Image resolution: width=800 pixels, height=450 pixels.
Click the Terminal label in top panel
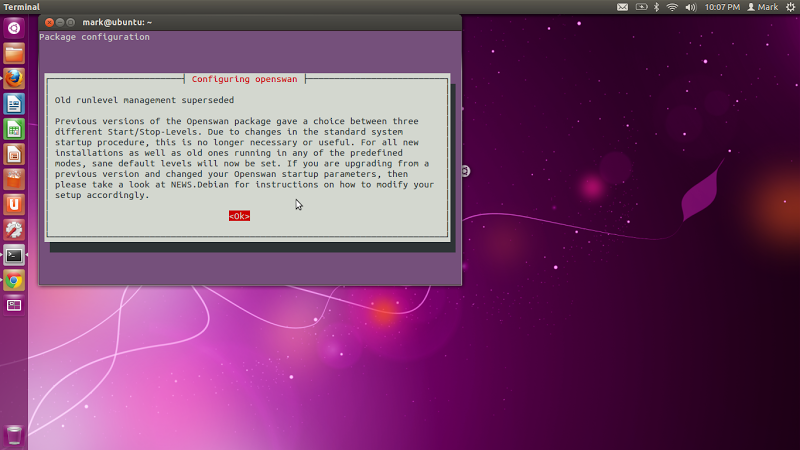[21, 7]
